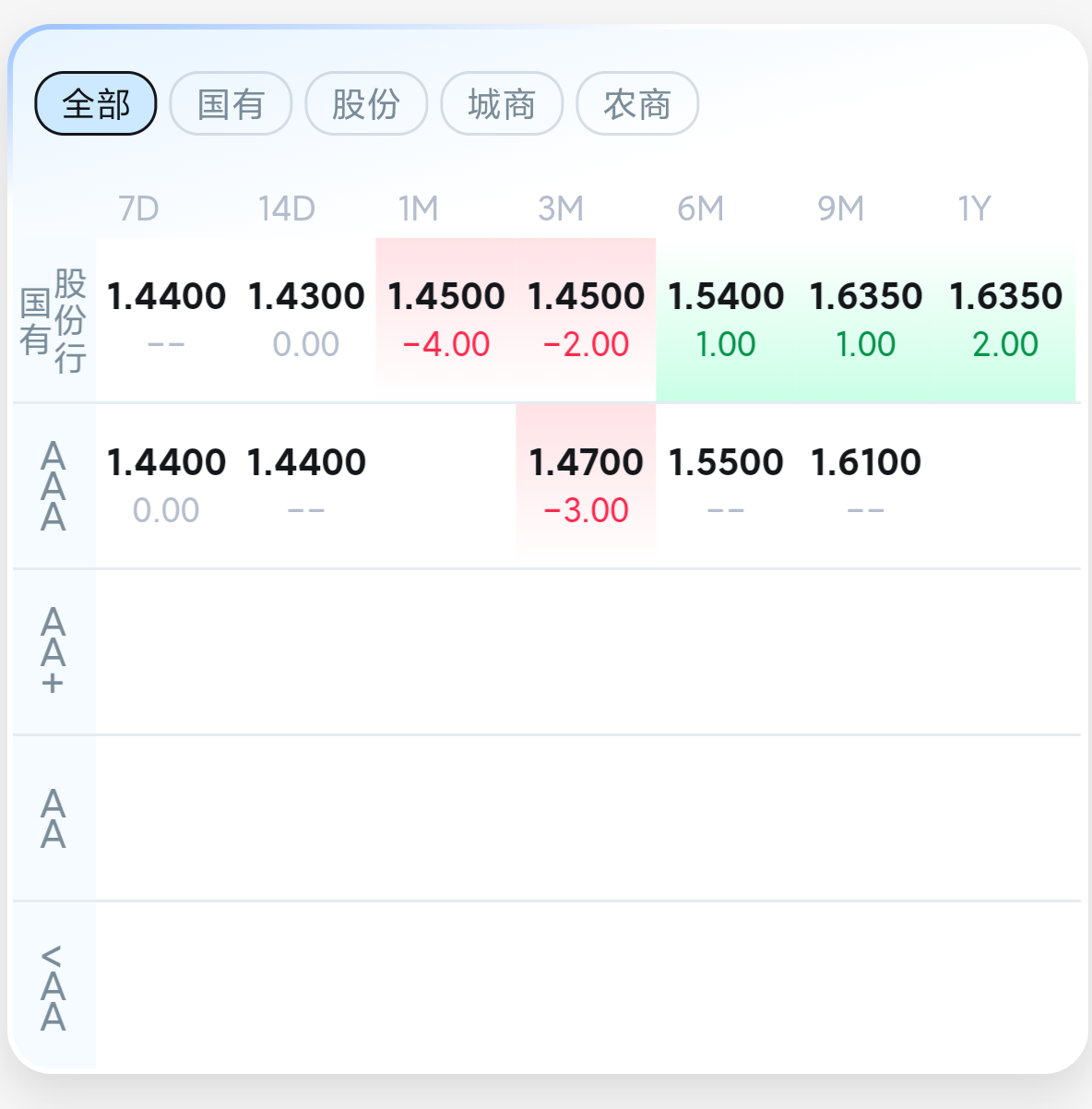Viewport: 1092px width, 1109px height.
Task: Click AAA 3M rate 1.4700 cell
Action: (x=587, y=485)
